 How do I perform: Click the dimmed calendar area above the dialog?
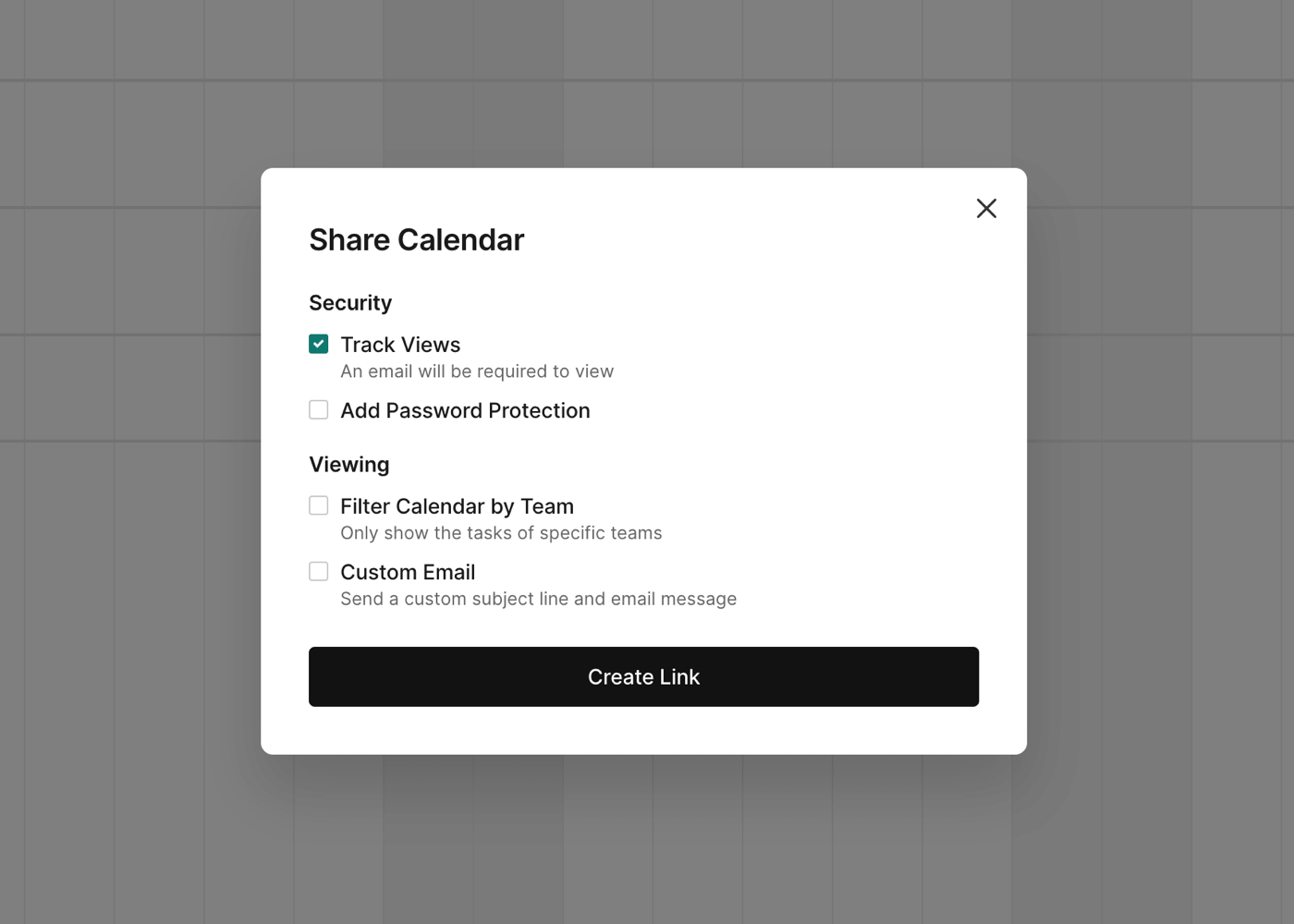[x=647, y=83]
